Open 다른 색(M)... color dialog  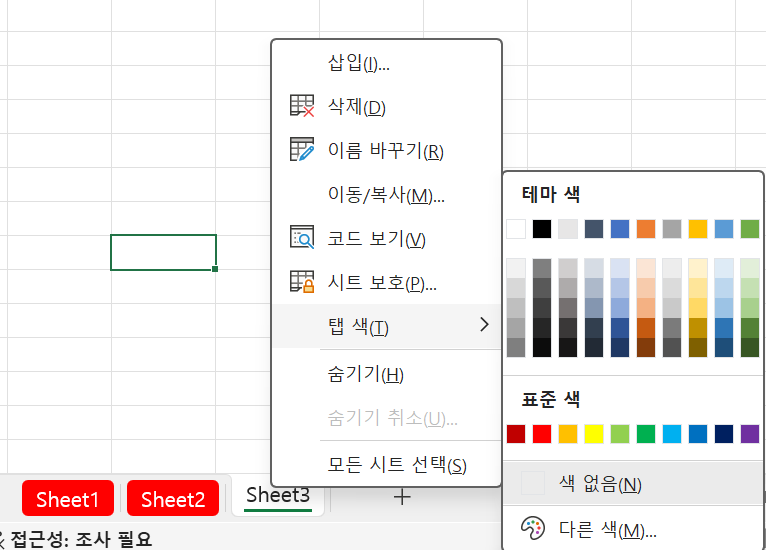pyautogui.click(x=633, y=529)
